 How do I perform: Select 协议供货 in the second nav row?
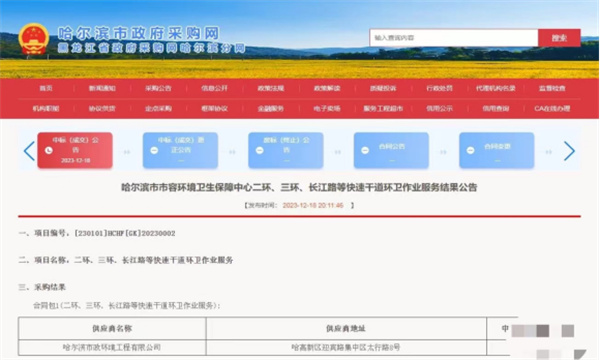102,109
